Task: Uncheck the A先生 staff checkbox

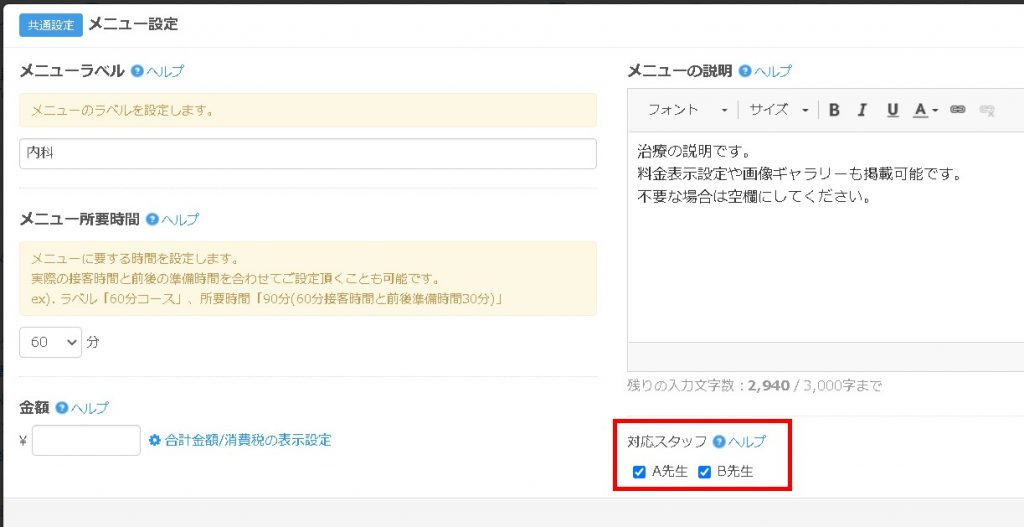Action: (x=639, y=472)
